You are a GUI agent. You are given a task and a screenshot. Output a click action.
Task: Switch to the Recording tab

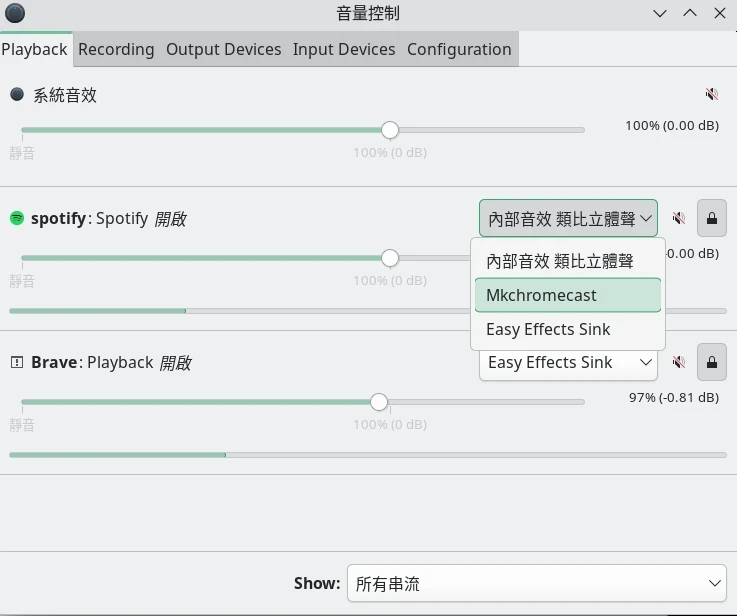tap(116, 49)
